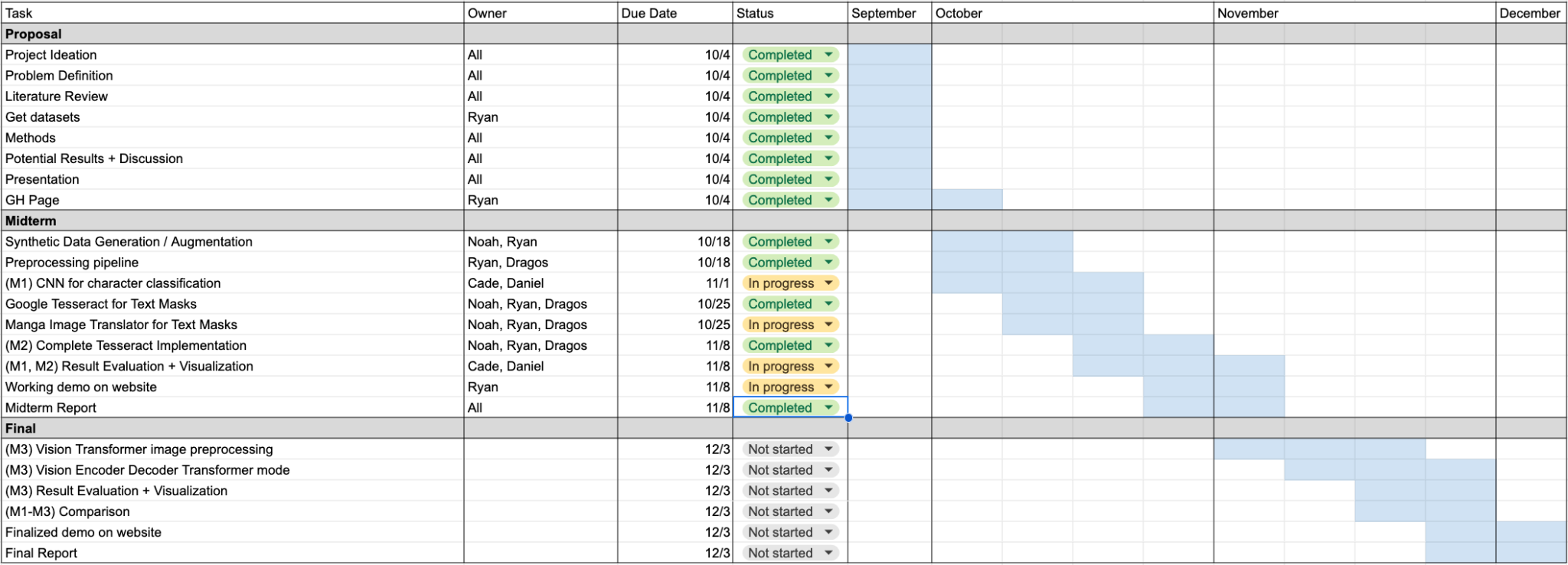Viewport: 1568px width, 565px height.
Task: Click the Midterm Report task cell
Action: click(233, 407)
